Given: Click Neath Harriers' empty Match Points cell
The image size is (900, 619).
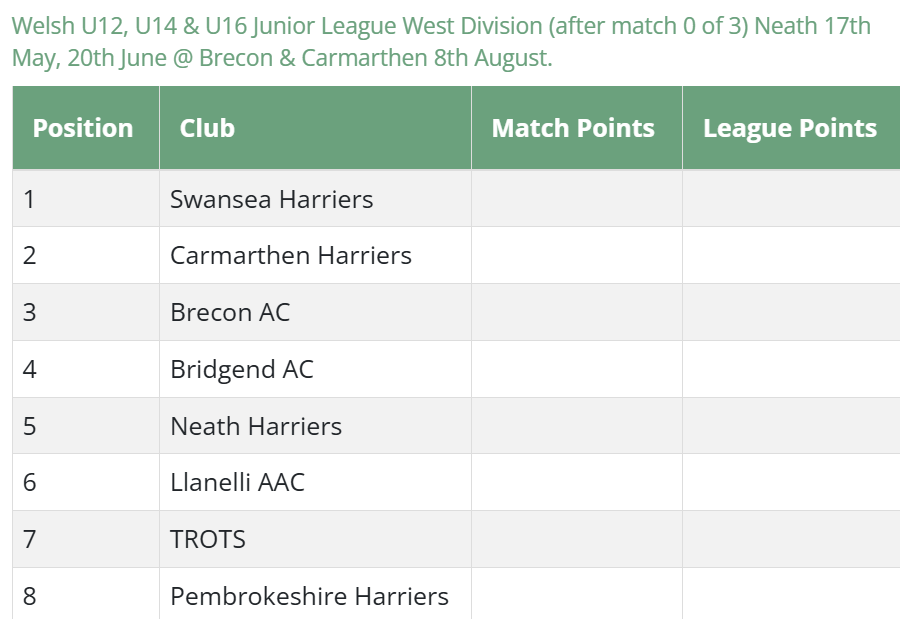Looking at the screenshot, I should 576,426.
